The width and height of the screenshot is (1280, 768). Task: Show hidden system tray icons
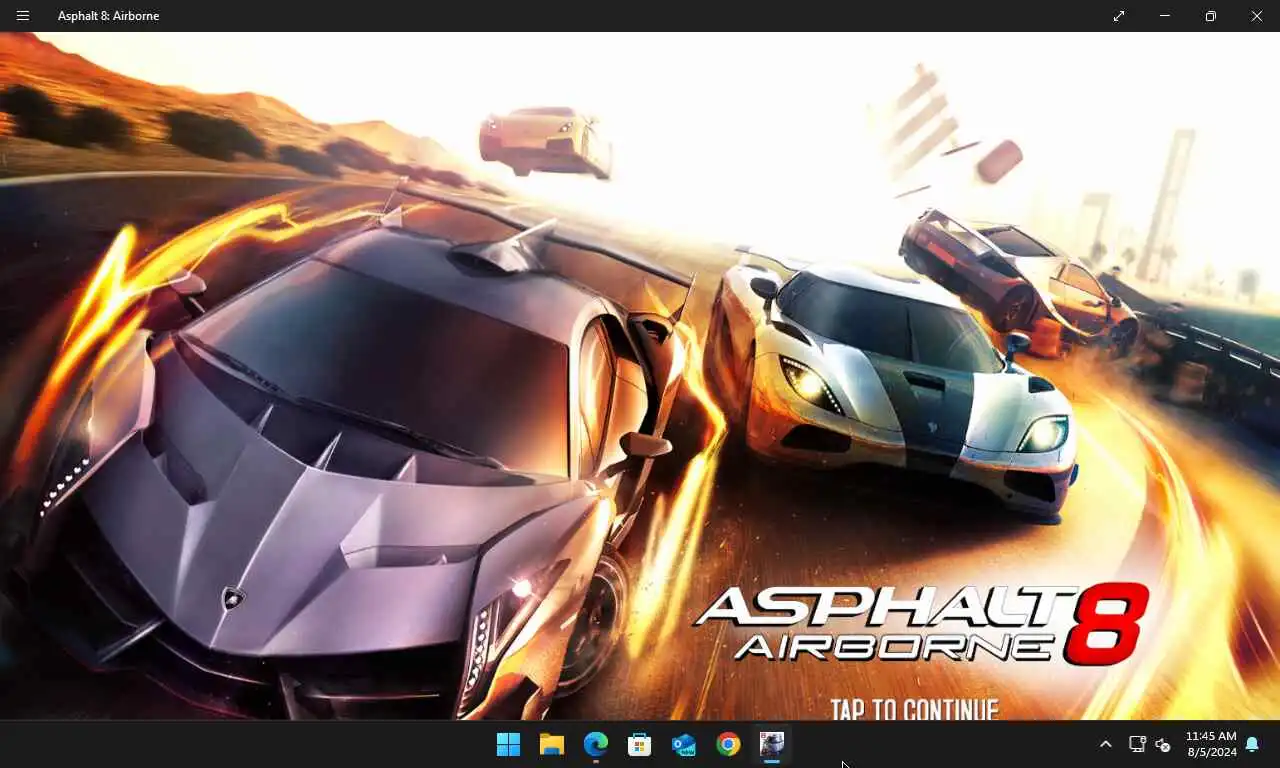(x=1105, y=744)
